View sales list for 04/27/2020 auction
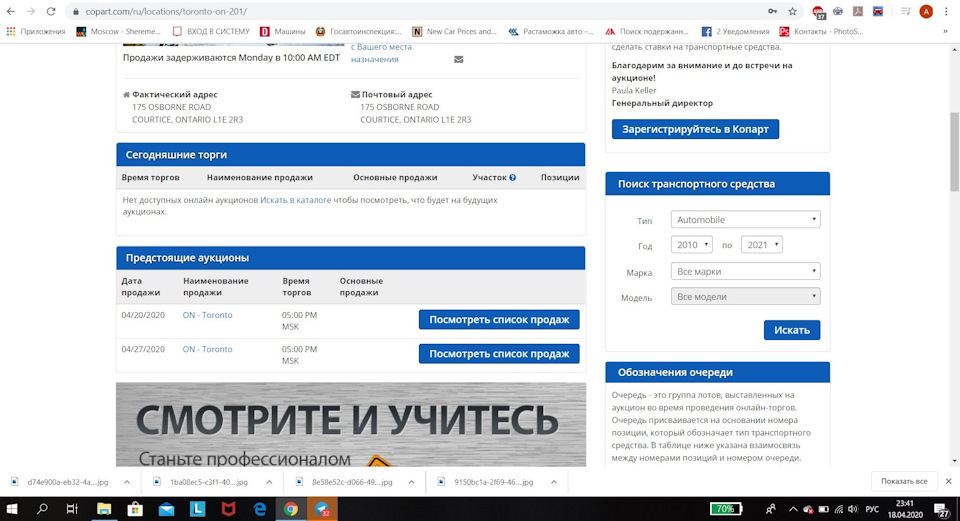The image size is (960, 521). [499, 354]
